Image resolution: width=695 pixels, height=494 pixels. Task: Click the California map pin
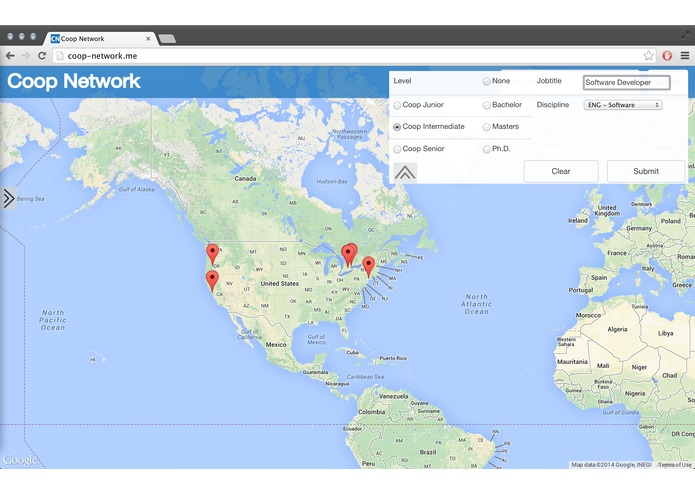[212, 281]
